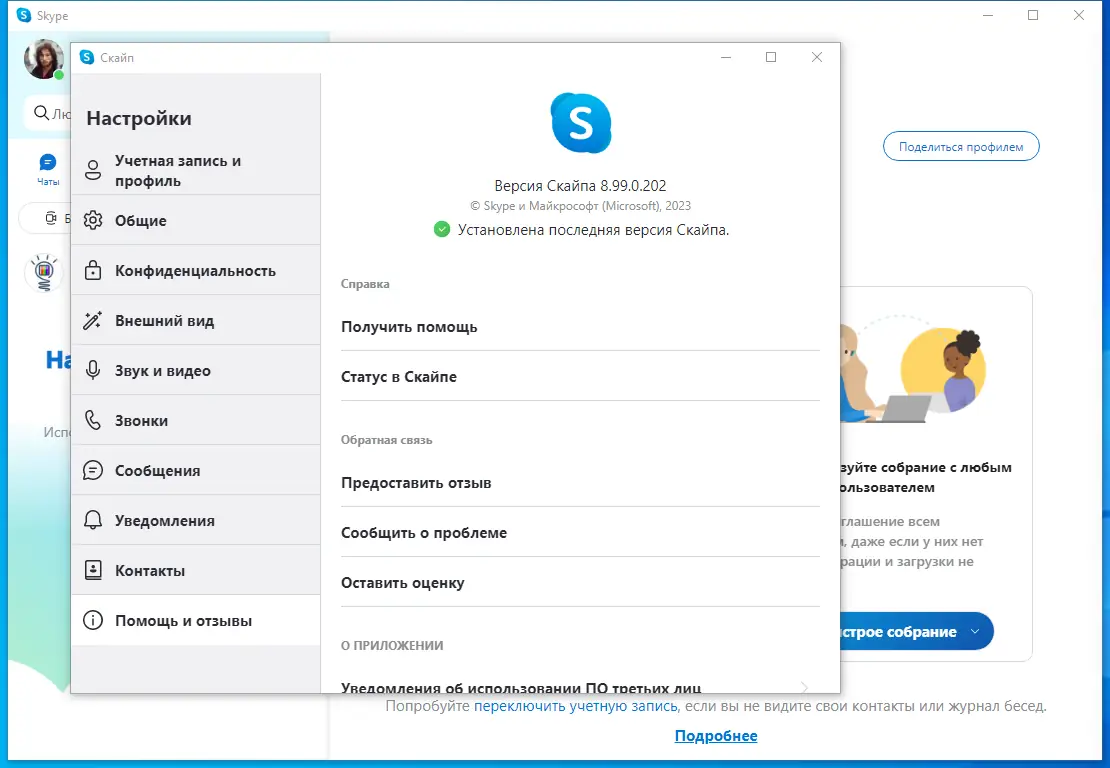Select Сообщить о проблеме
This screenshot has width=1110, height=768.
(x=426, y=532)
